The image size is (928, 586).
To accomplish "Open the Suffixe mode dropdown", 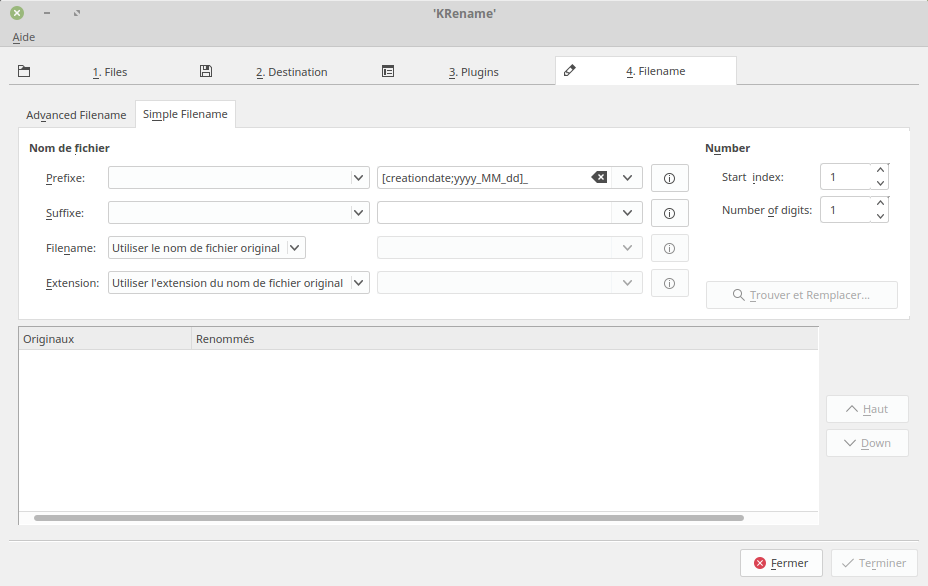I will point(359,213).
